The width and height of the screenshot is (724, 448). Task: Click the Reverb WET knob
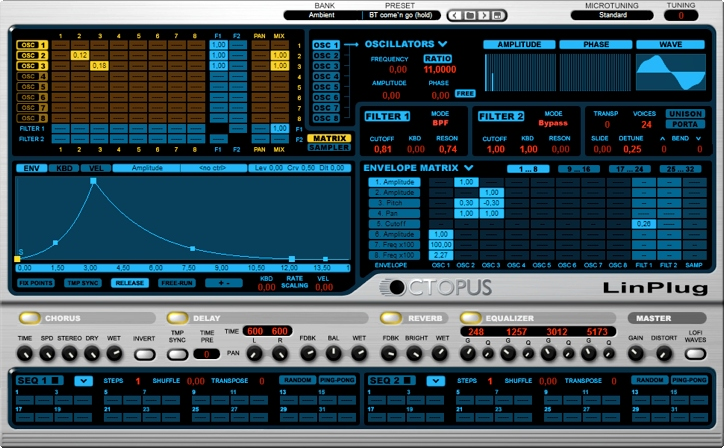tap(440, 354)
